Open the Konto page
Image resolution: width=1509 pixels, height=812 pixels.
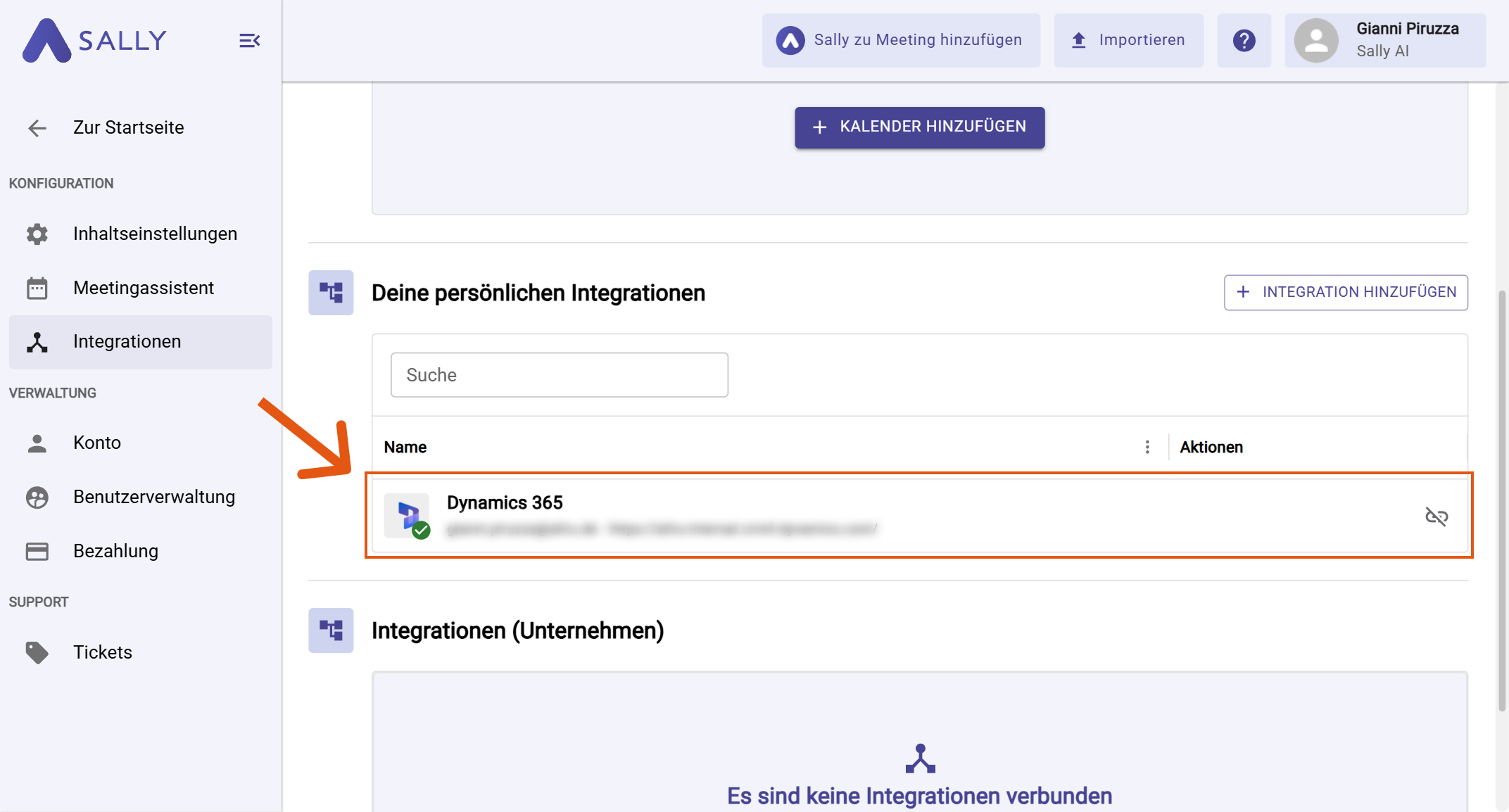pos(141,443)
